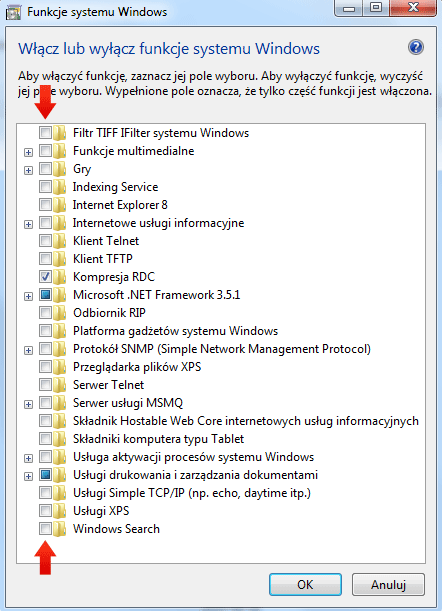The height and width of the screenshot is (611, 442).
Task: Click the folder icon next to Kompresja RDC
Action: (60, 277)
